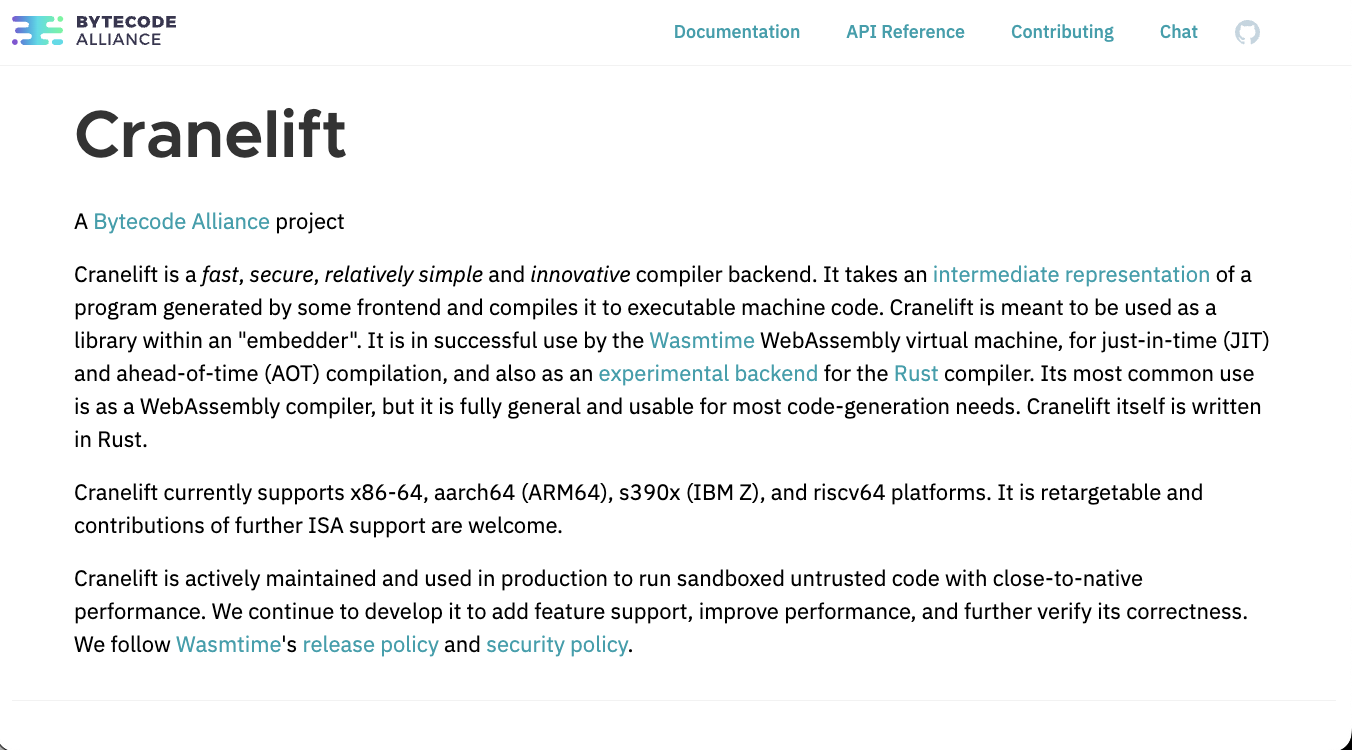The image size is (1352, 750).
Task: Open the intermediate representation link
Action: click(1070, 274)
